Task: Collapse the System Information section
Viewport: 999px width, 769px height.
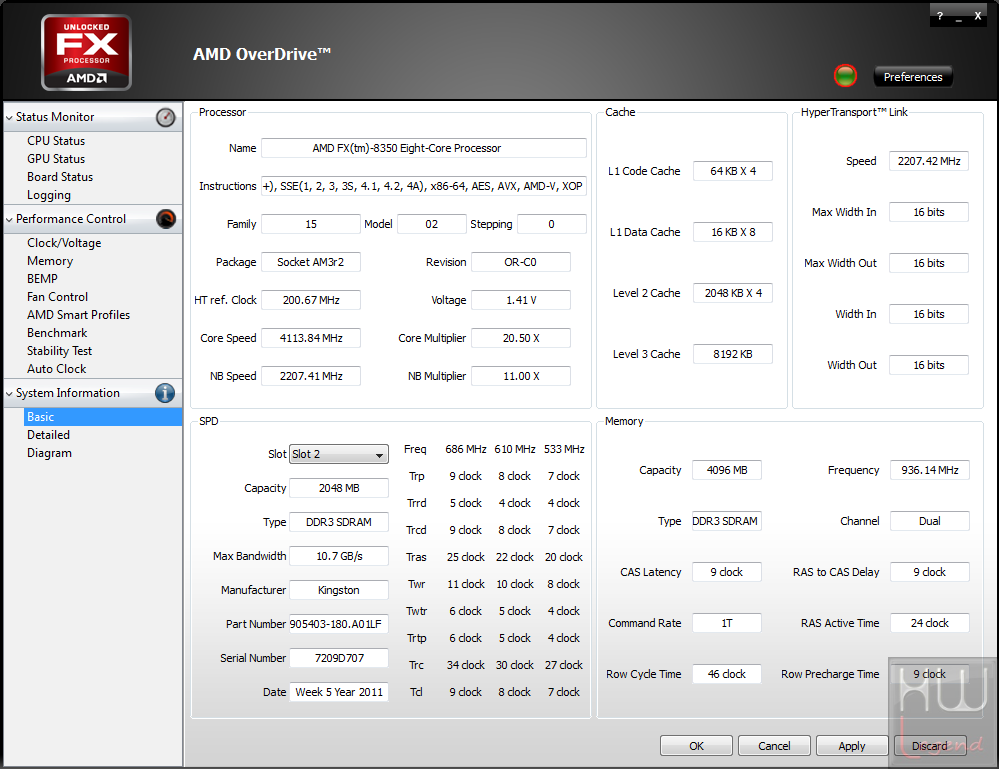Action: [x=9, y=394]
